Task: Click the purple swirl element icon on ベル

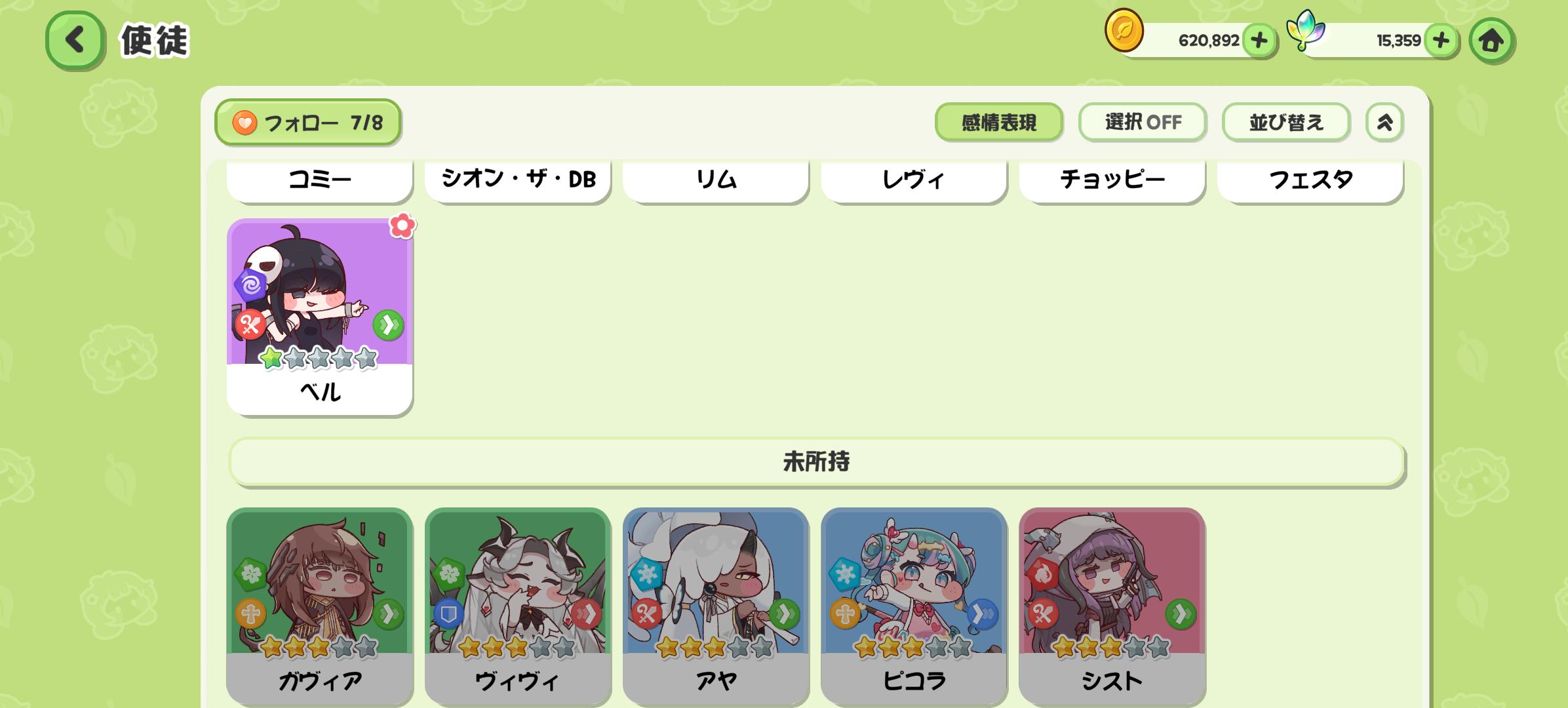Action: [251, 285]
